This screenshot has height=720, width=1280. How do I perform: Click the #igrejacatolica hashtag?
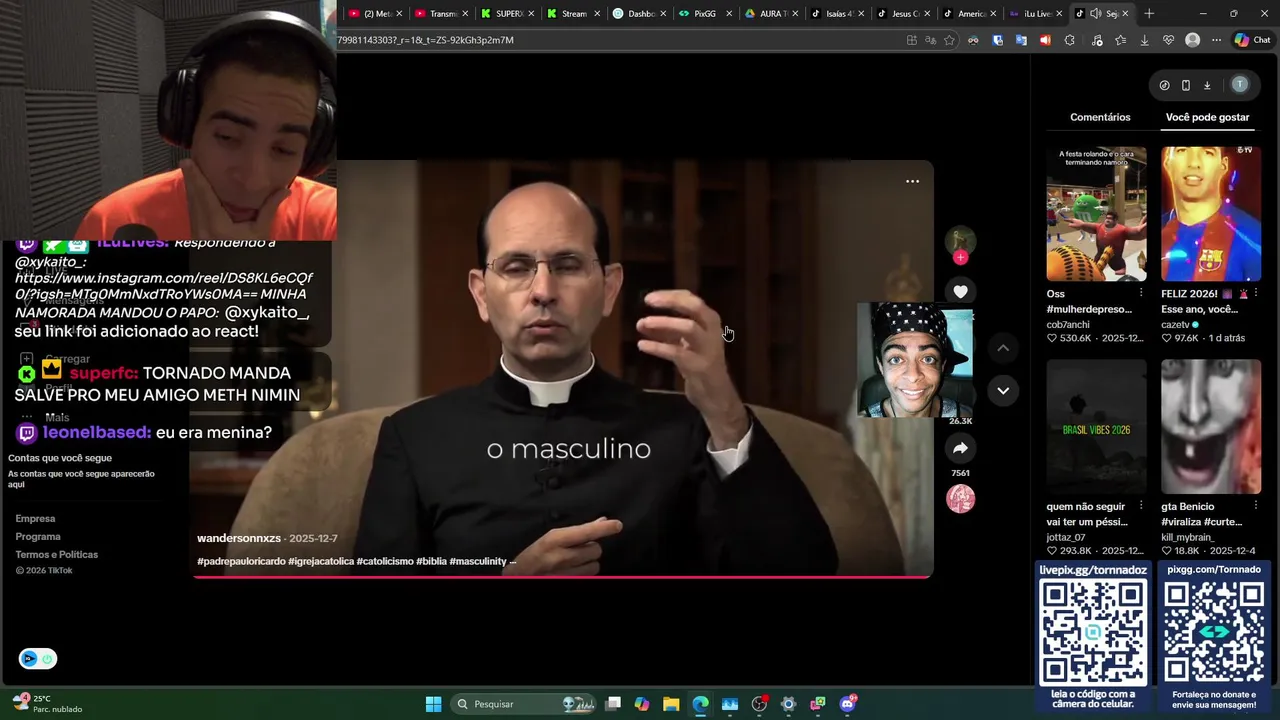click(x=321, y=562)
